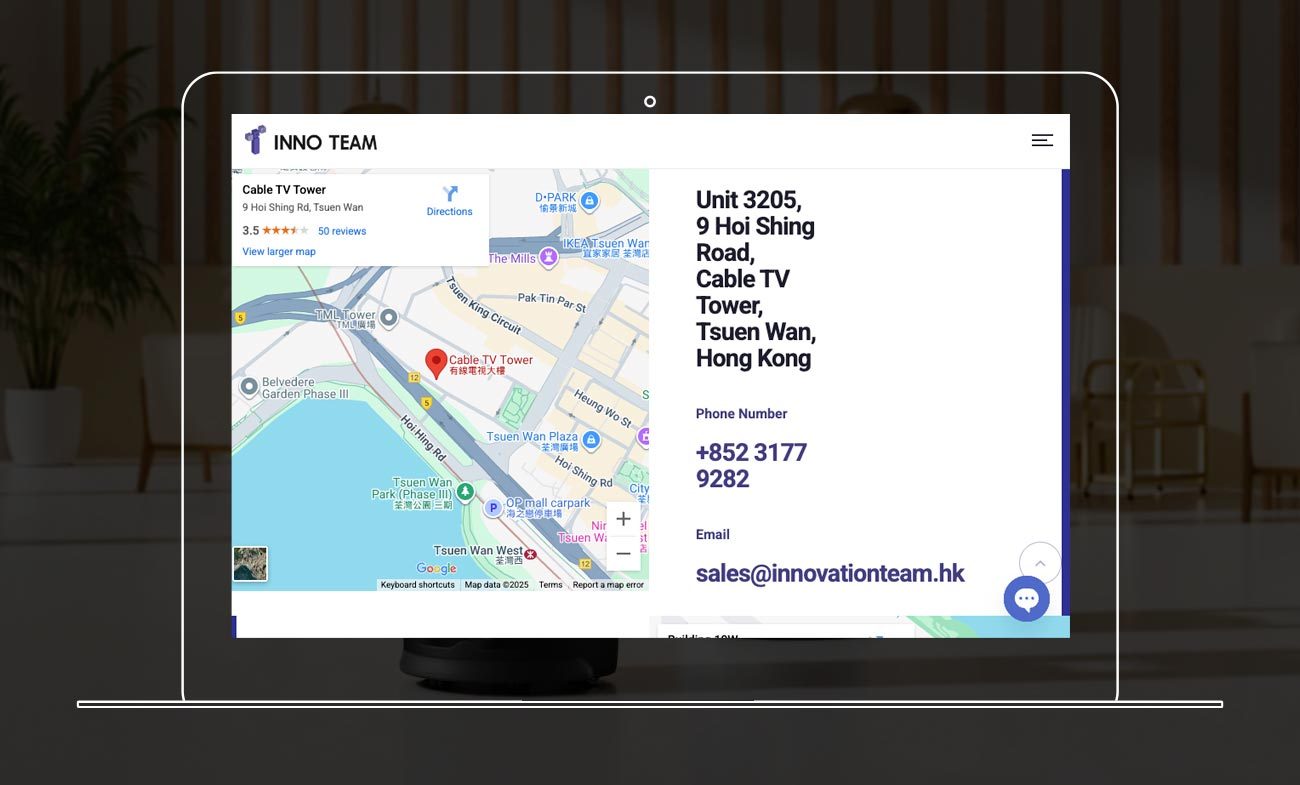The image size is (1300, 785).
Task: Click View larger map link
Action: click(279, 252)
